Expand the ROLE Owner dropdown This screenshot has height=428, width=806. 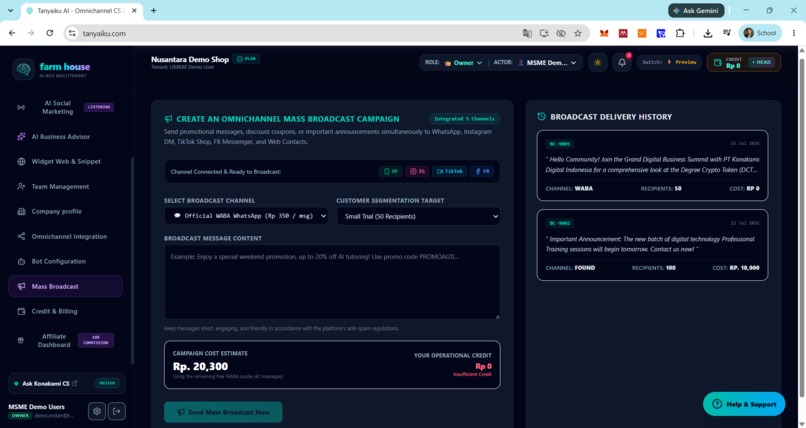tap(463, 63)
